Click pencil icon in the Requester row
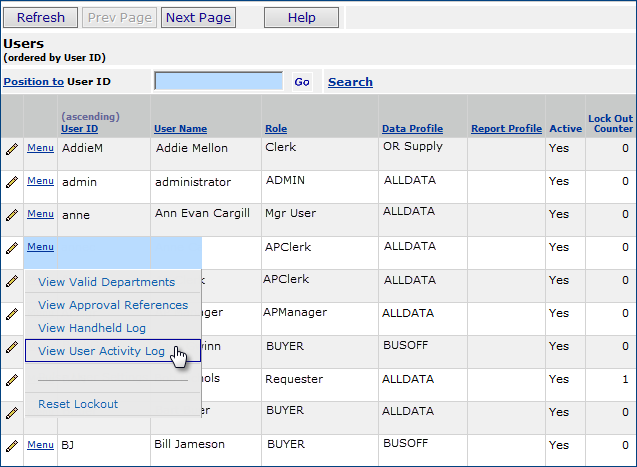This screenshot has height=467, width=637. pyautogui.click(x=12, y=380)
